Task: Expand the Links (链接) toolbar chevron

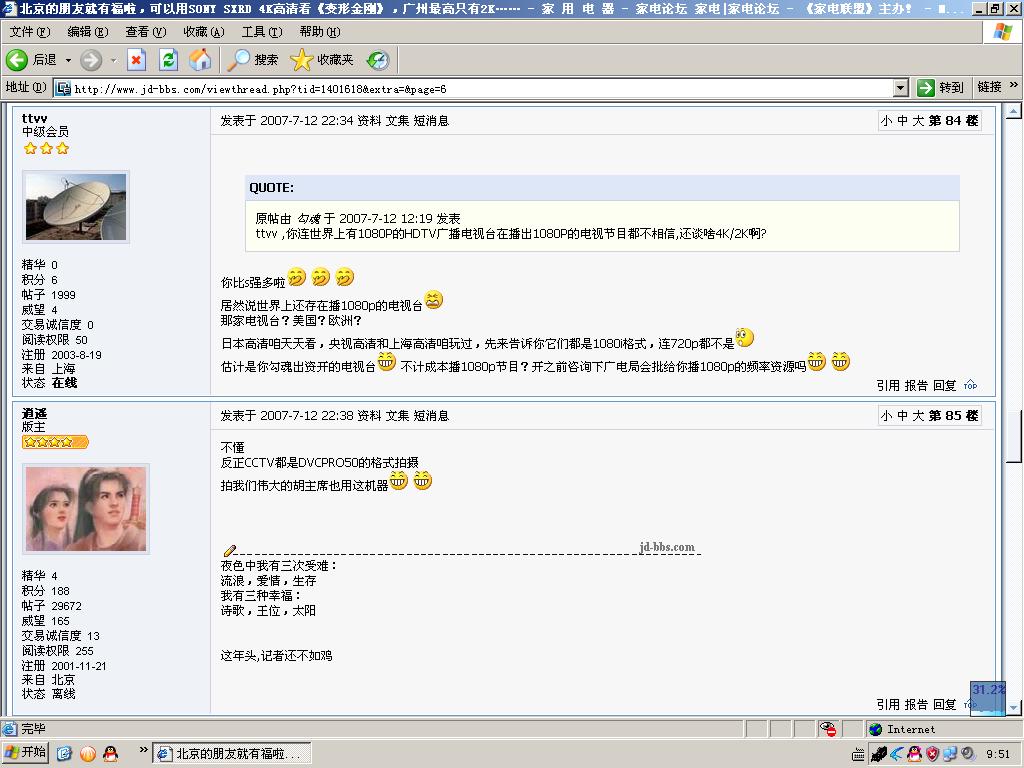Action: point(1014,87)
